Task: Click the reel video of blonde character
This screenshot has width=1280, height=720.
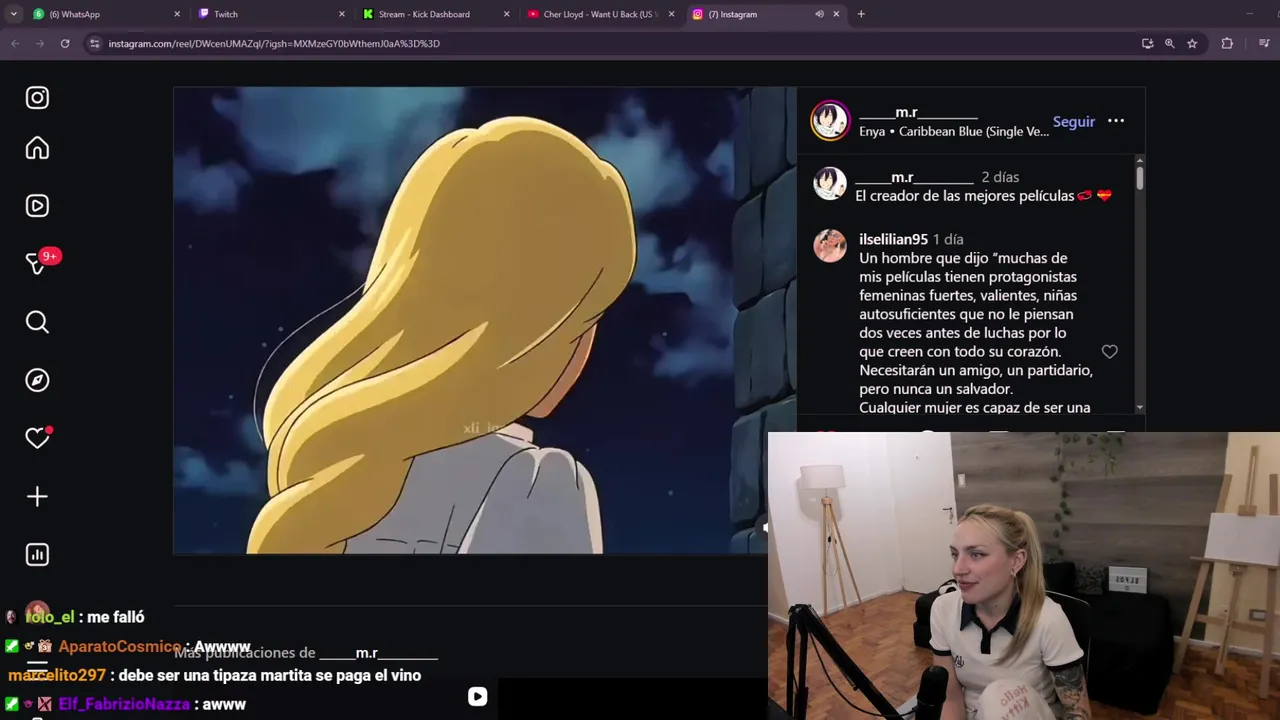Action: pos(484,320)
